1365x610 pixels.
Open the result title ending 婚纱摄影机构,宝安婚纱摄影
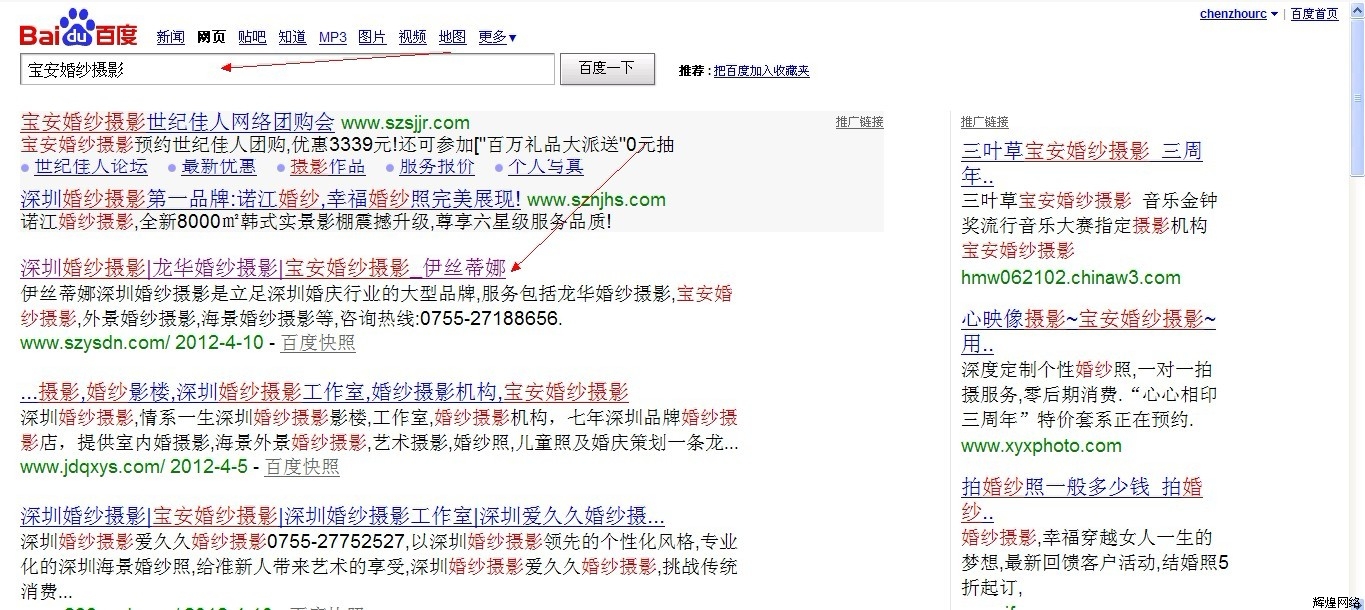coord(324,392)
